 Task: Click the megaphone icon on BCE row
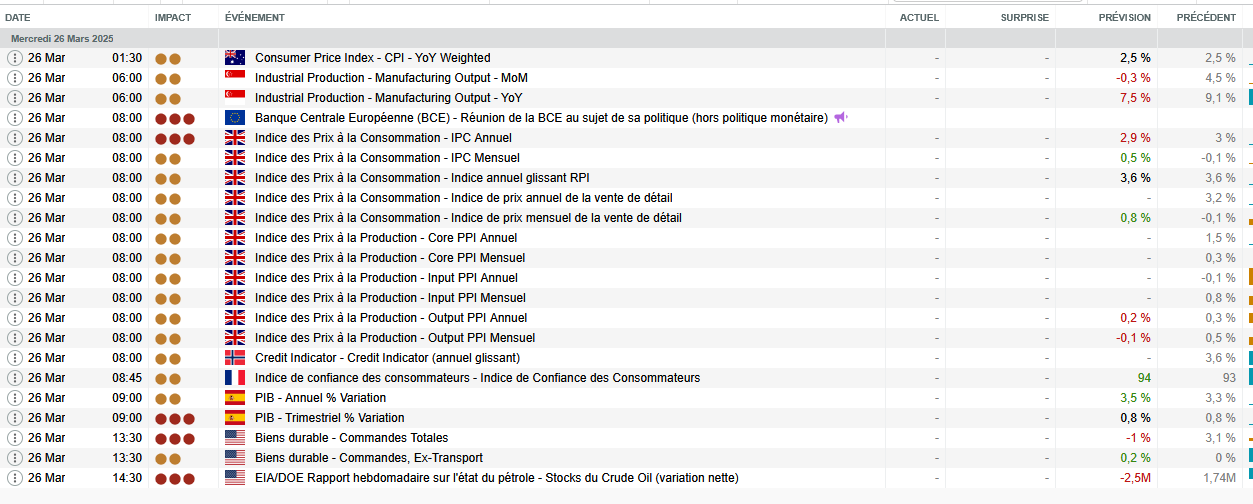tap(841, 118)
